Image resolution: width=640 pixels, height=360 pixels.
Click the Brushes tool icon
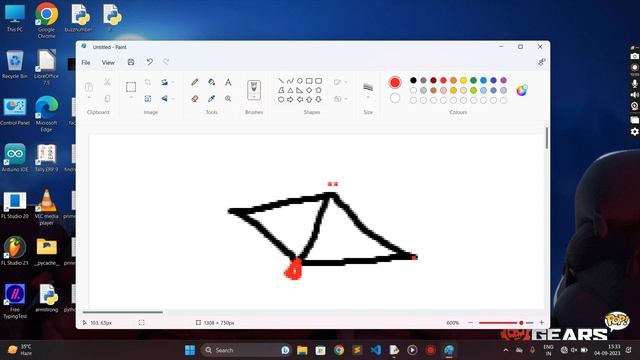click(254, 87)
